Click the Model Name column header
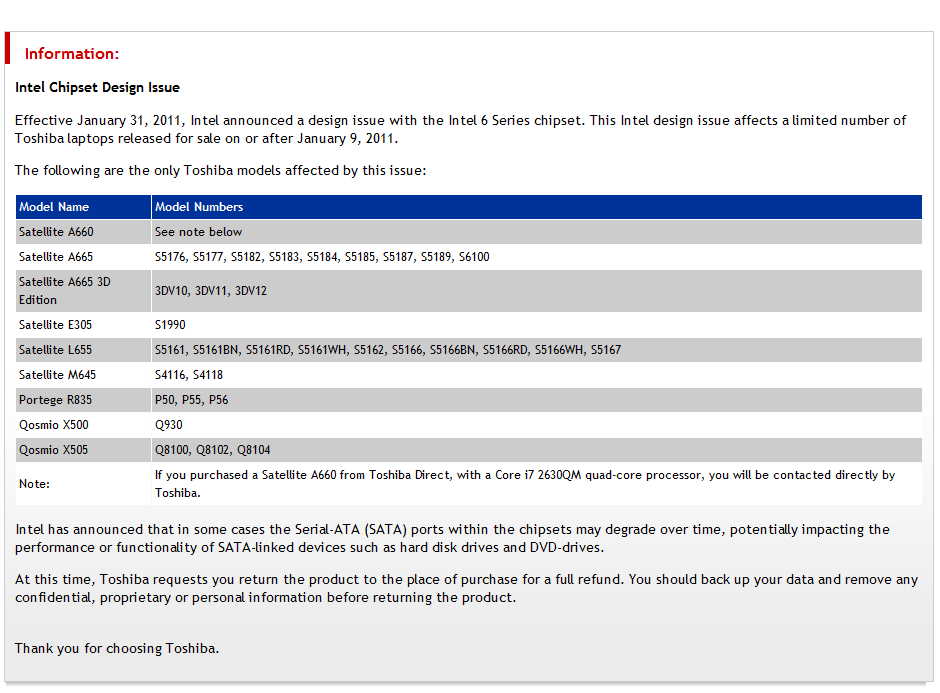This screenshot has width=940, height=693. (x=83, y=207)
